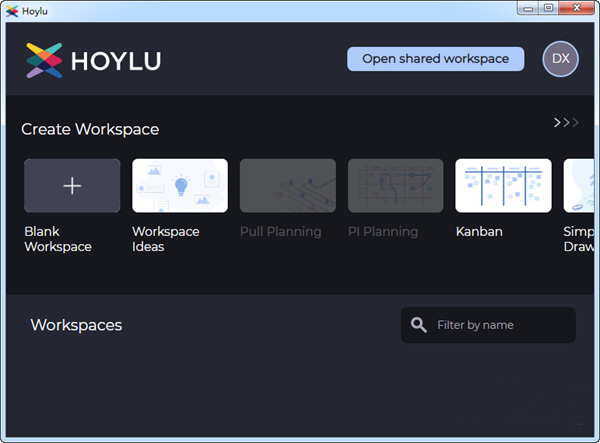Viewport: 600px width, 443px height.
Task: Click the Filter by name input field
Action: (x=488, y=325)
